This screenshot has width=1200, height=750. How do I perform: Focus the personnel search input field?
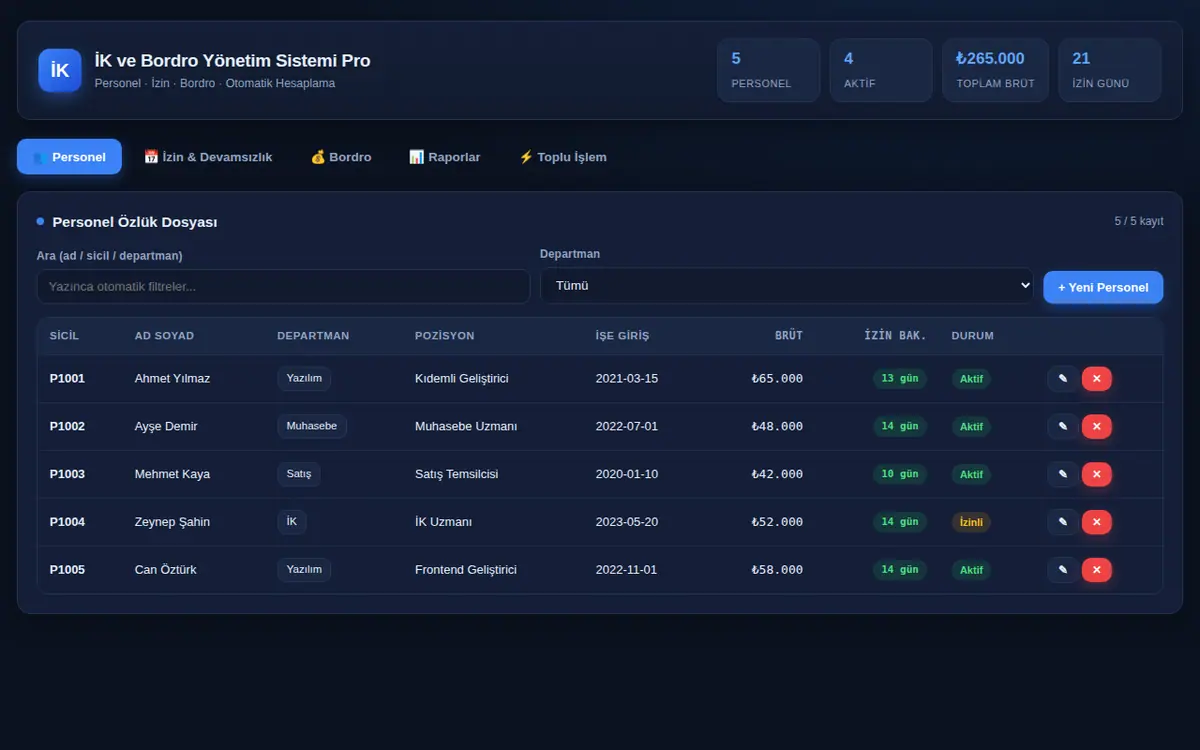[x=283, y=286]
